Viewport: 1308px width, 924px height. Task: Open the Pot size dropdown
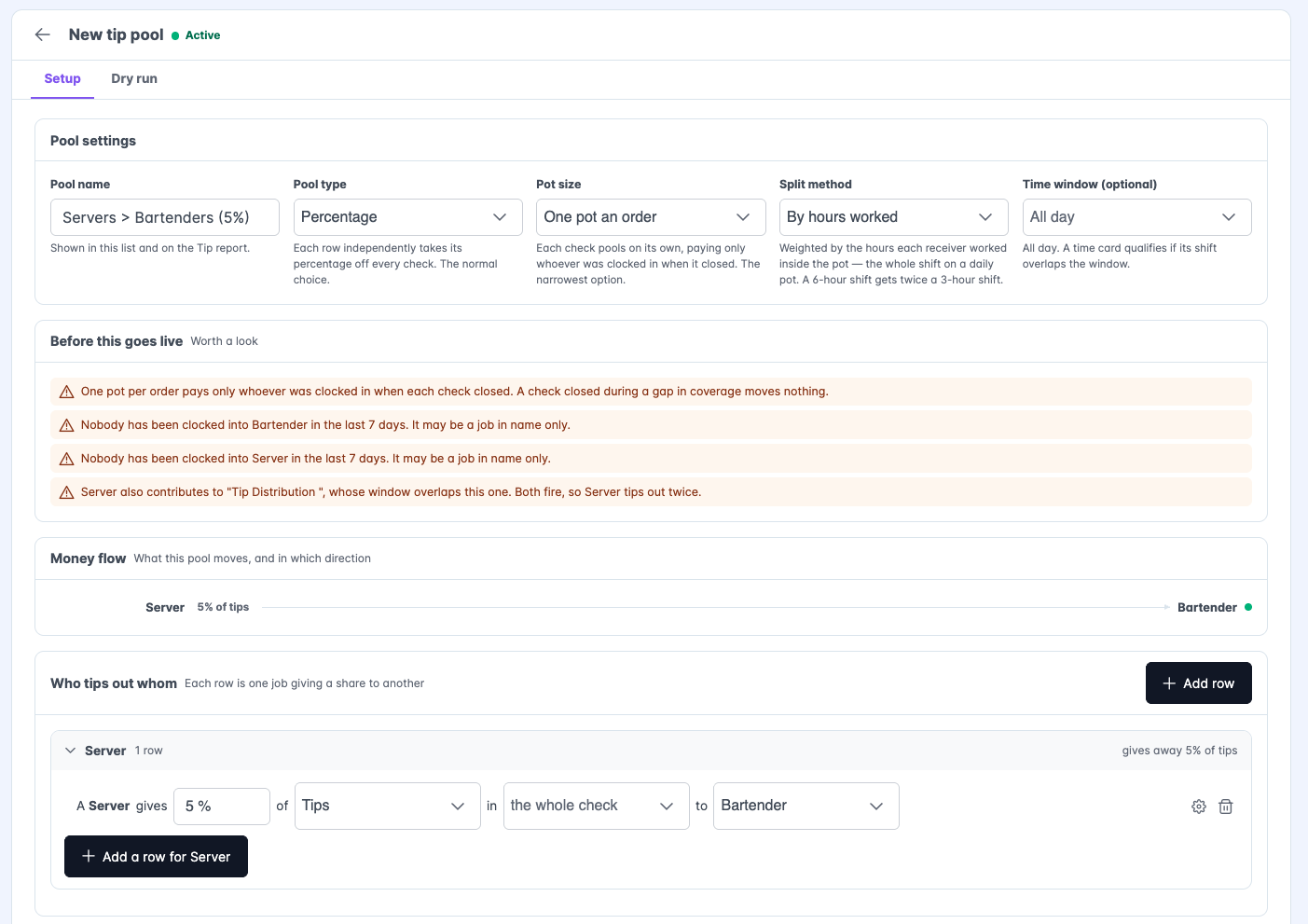[651, 217]
